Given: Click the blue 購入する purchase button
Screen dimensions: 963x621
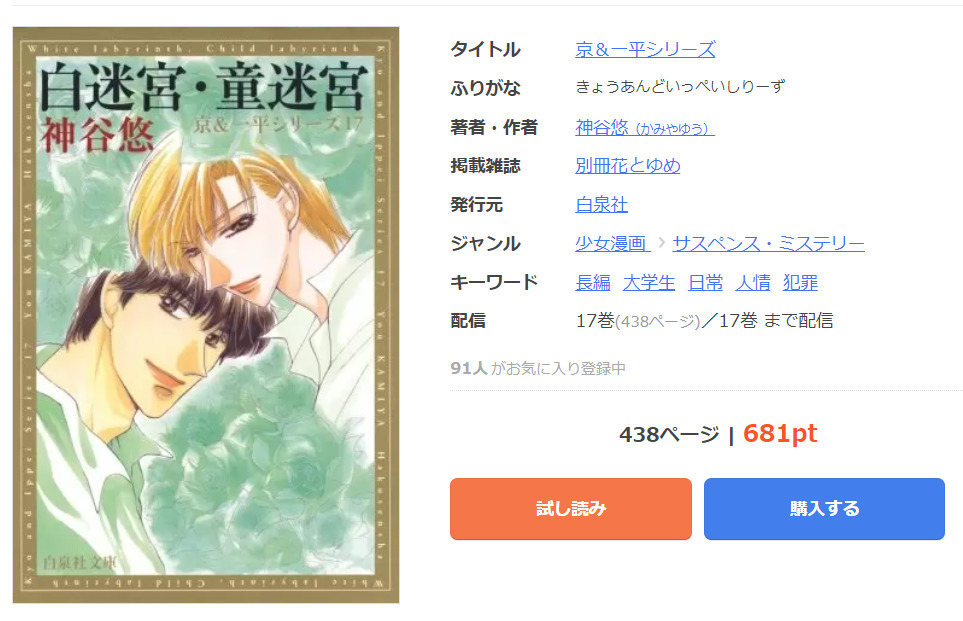Looking at the screenshot, I should (x=824, y=509).
